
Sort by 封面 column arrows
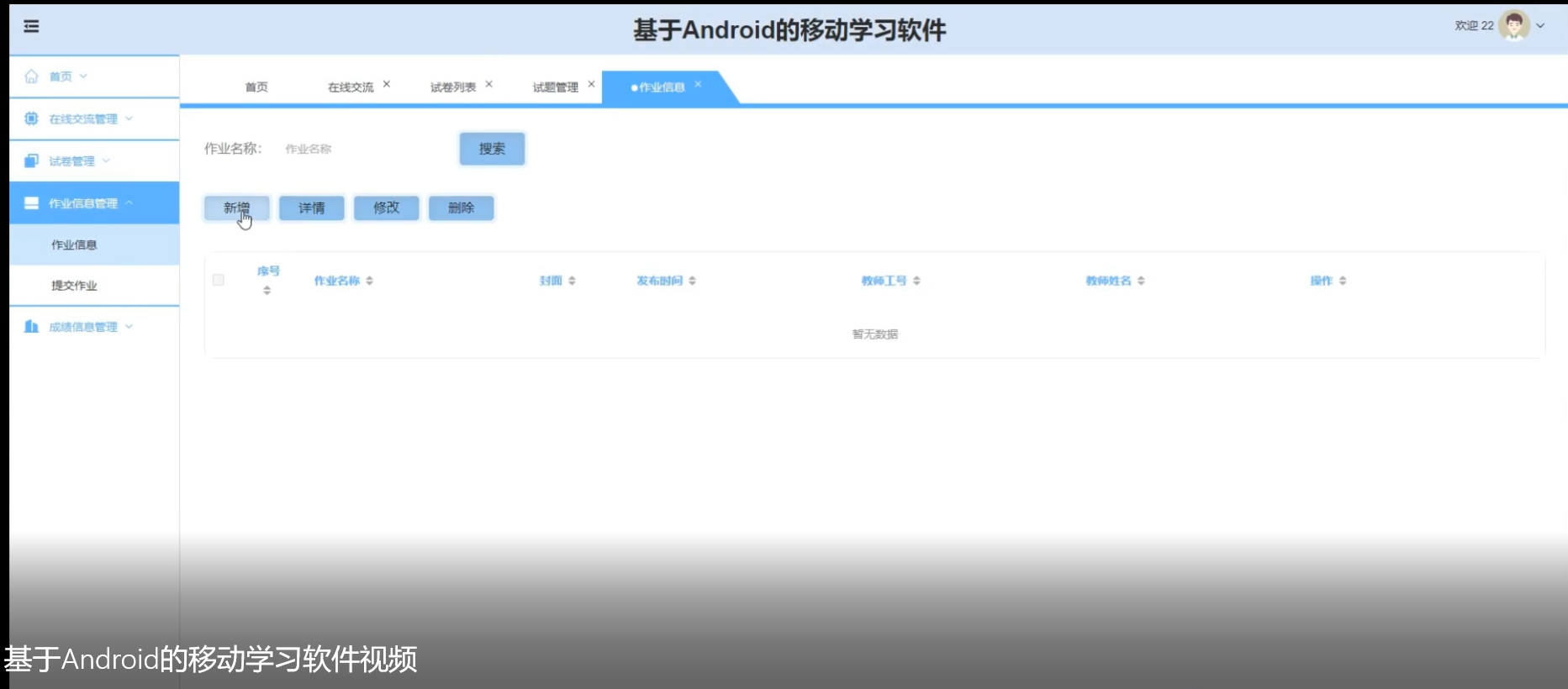(x=572, y=281)
